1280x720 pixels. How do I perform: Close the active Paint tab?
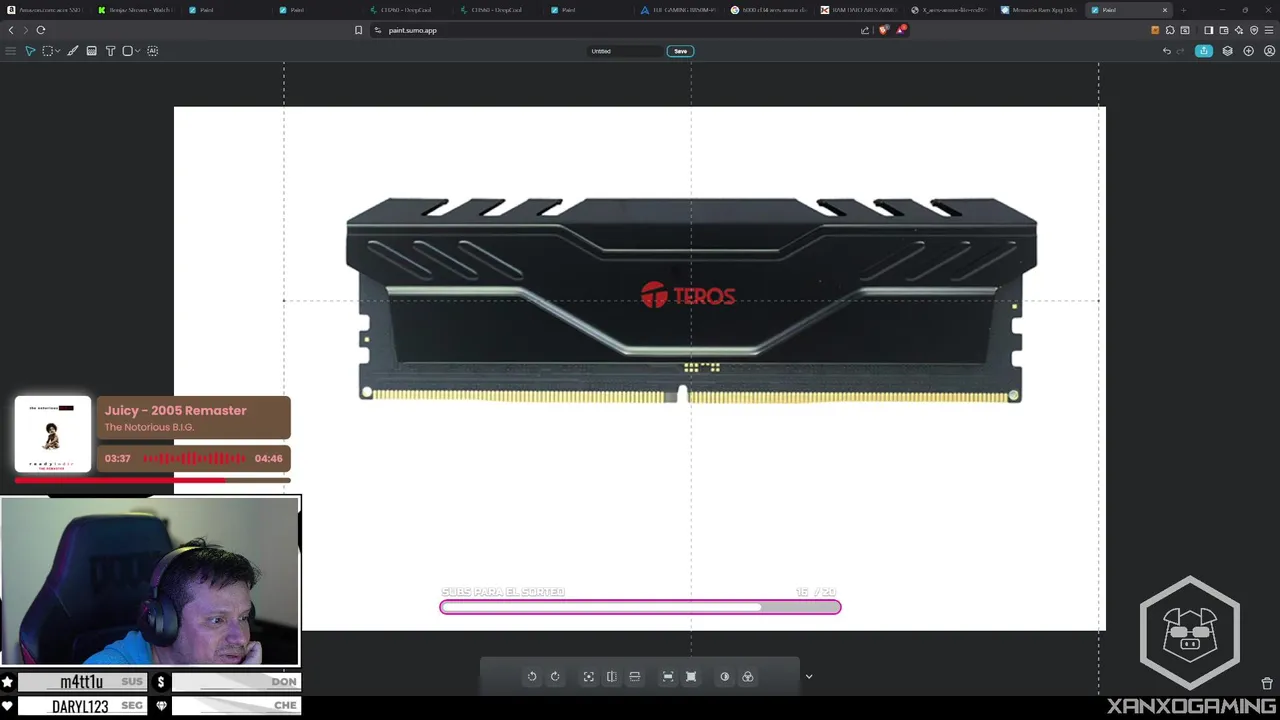1164,10
